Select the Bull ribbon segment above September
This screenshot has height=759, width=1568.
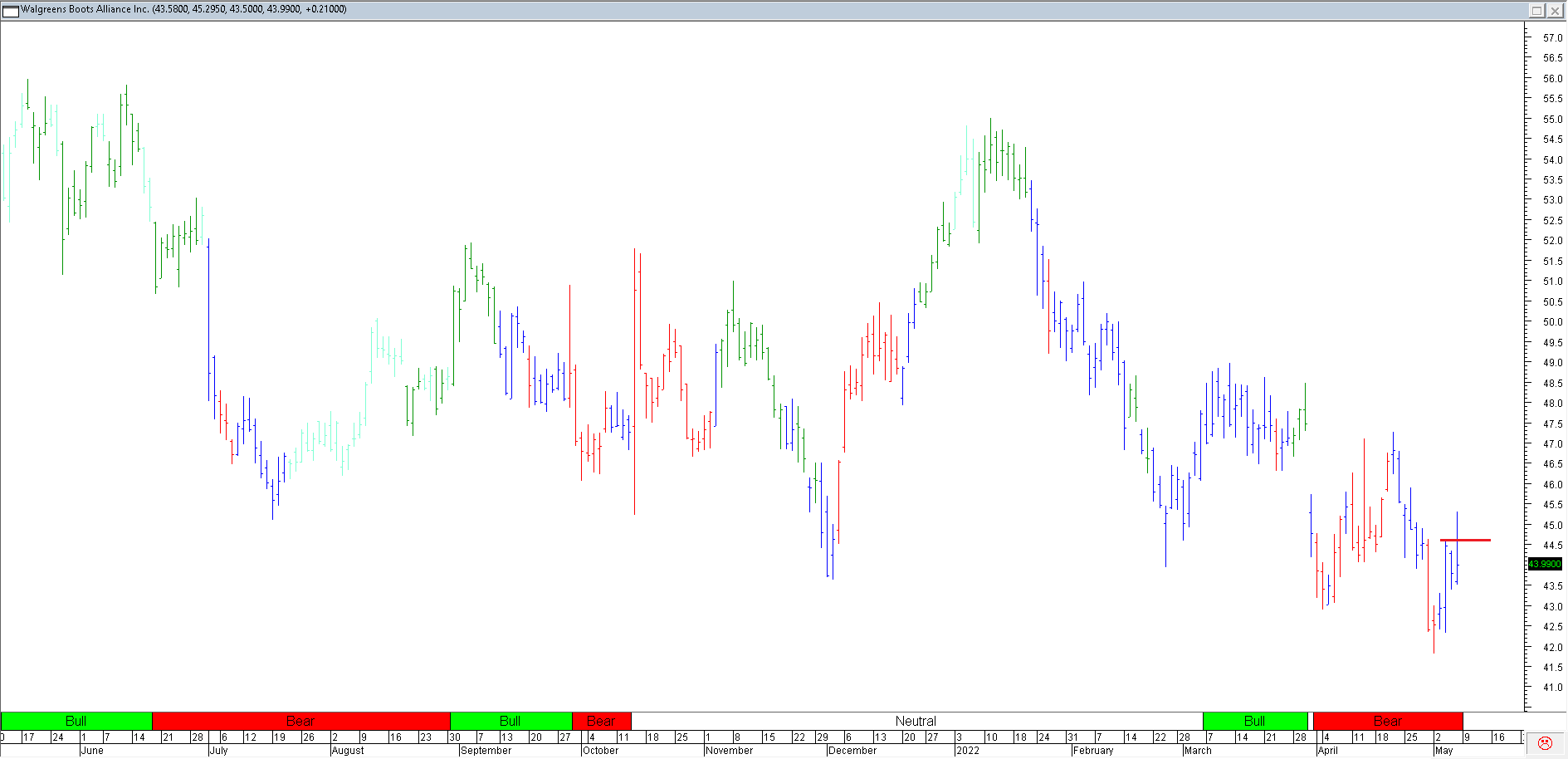(x=510, y=721)
